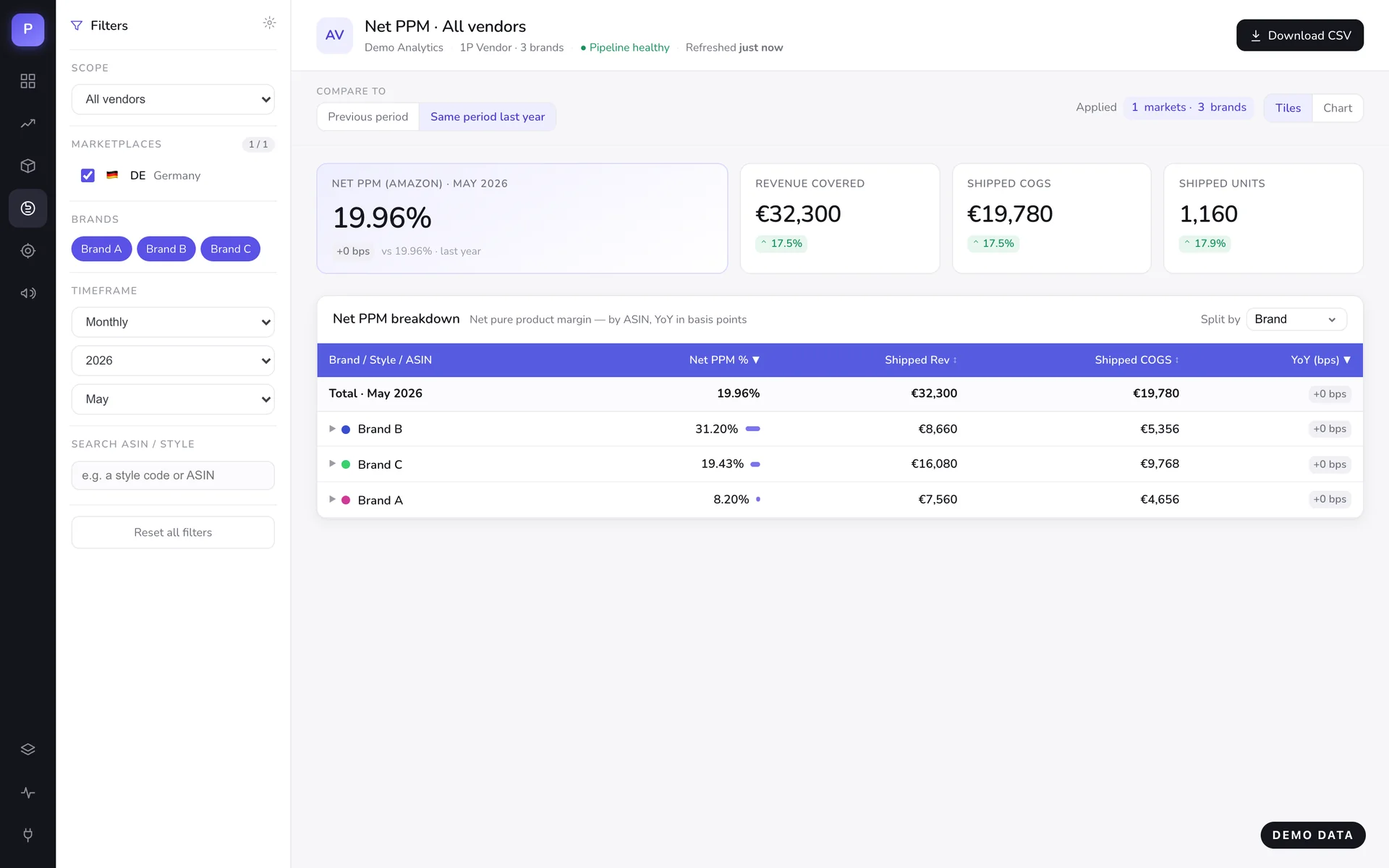1389x868 pixels.
Task: Click the Shipped Units tile
Action: point(1263,218)
